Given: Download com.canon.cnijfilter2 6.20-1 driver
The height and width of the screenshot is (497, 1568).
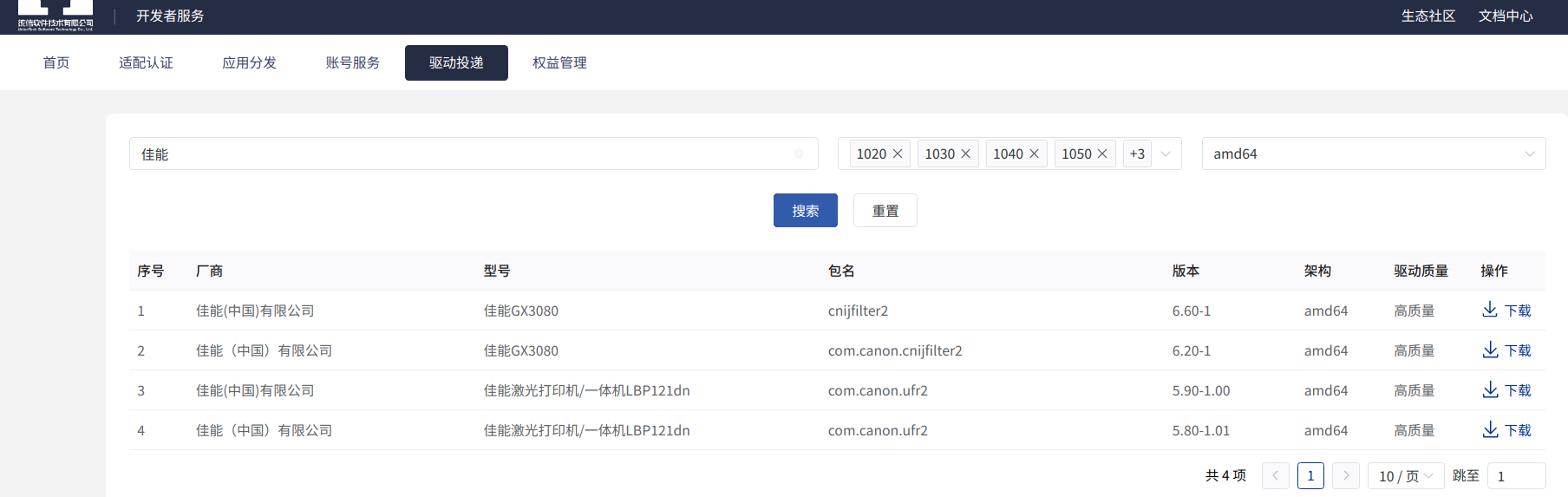Looking at the screenshot, I should coord(1506,350).
